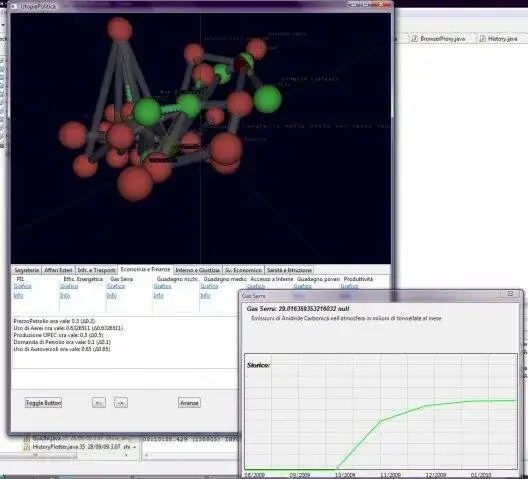Go to Sanità e Istruzione tab

tap(289, 270)
